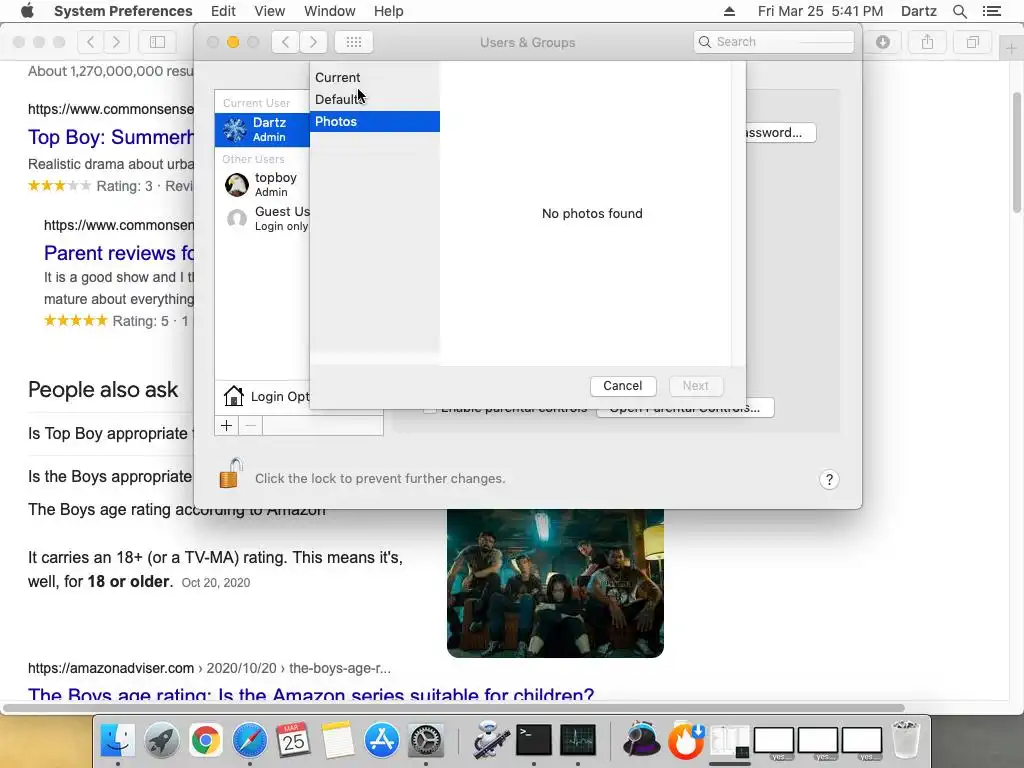The height and width of the screenshot is (768, 1024).
Task: Open The Boys age rating article link
Action: (x=311, y=694)
